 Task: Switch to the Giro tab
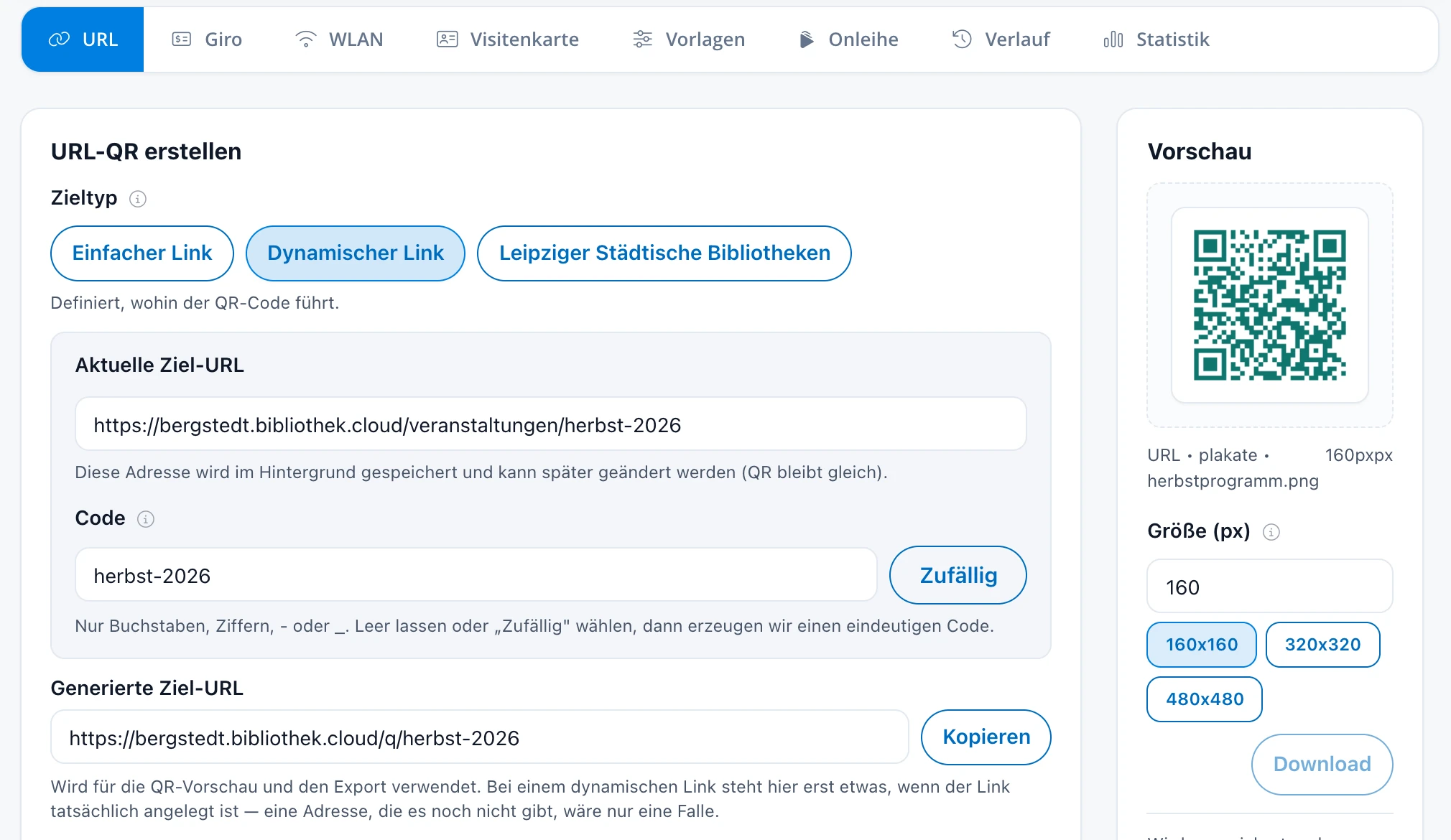pos(207,39)
